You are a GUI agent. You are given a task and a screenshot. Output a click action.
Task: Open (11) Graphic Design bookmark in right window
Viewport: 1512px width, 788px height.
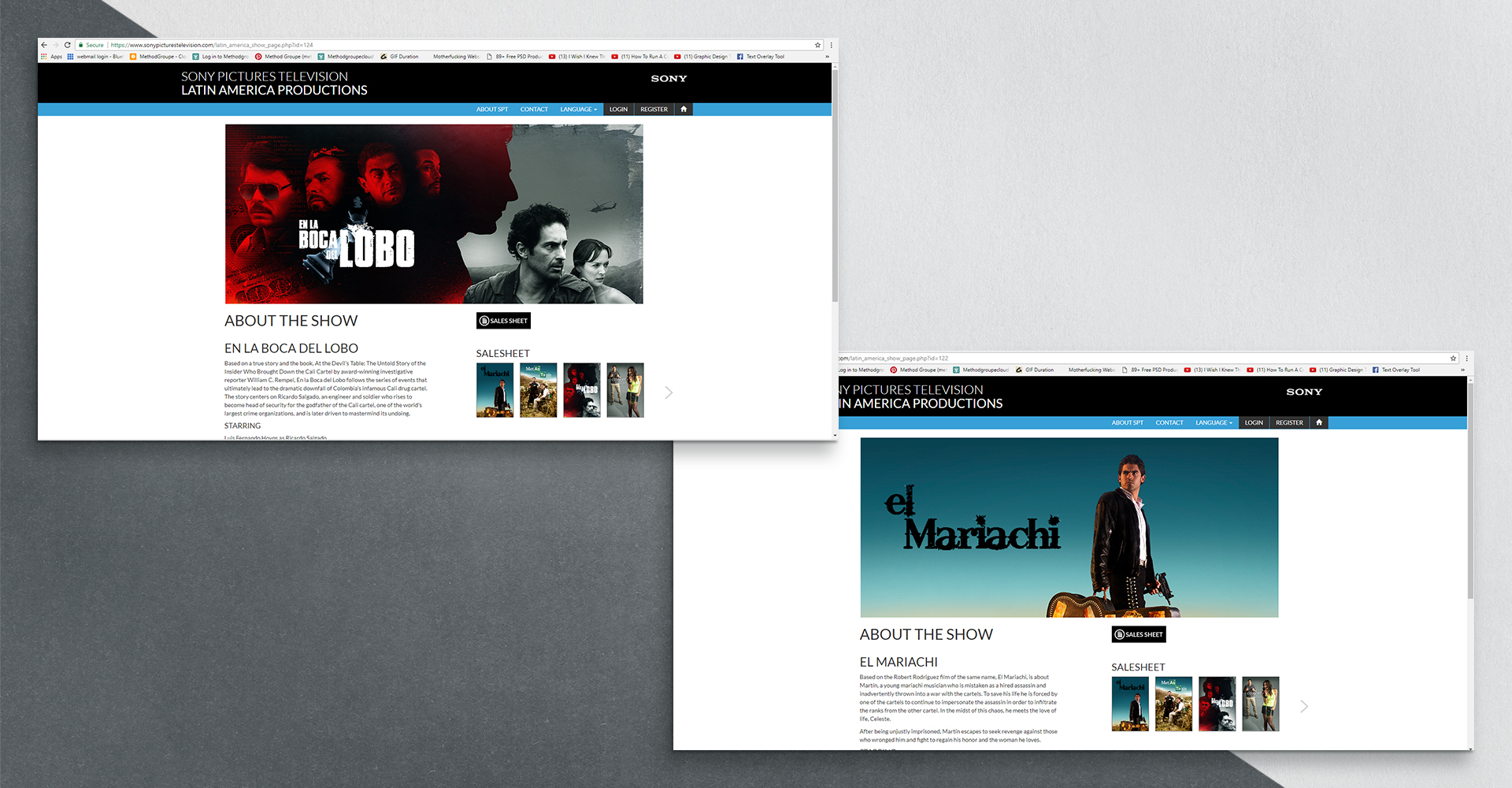1337,370
